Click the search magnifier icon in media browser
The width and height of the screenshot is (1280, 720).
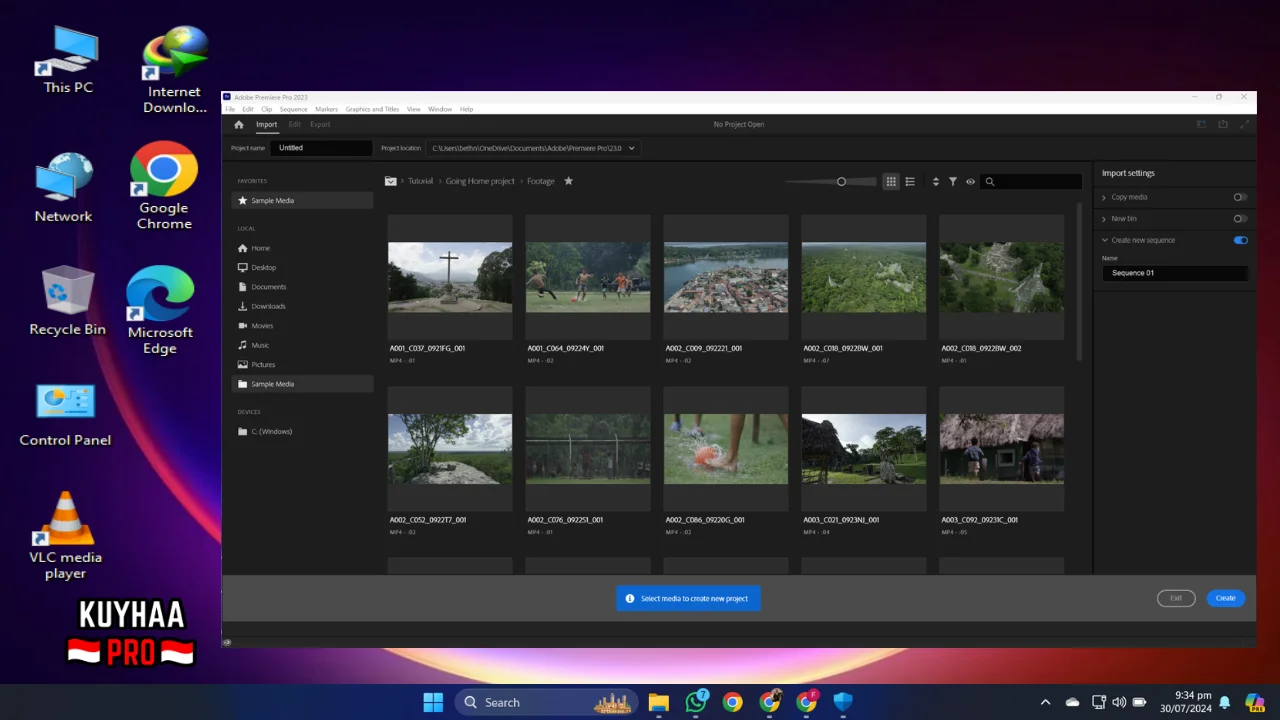coord(990,182)
